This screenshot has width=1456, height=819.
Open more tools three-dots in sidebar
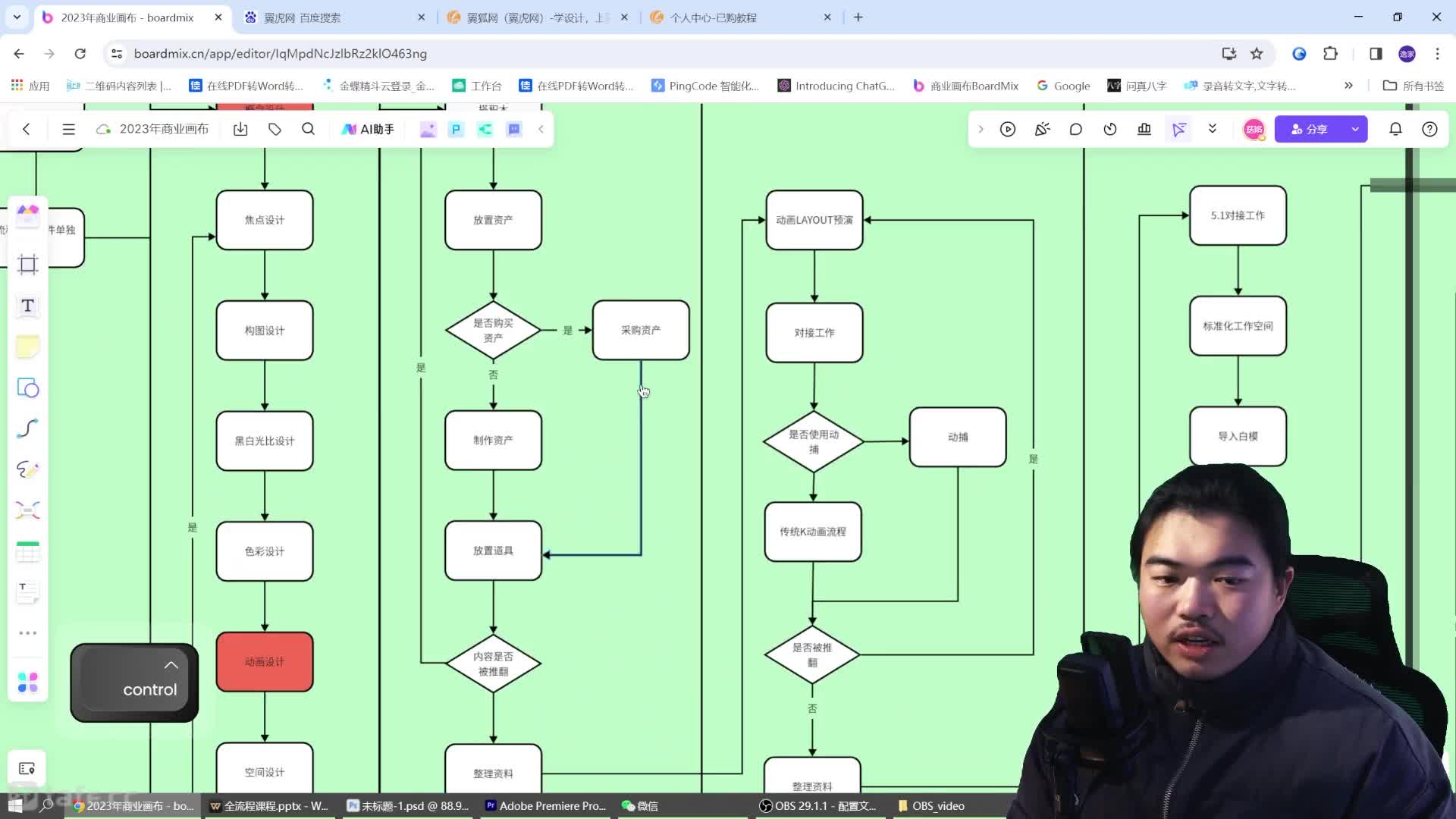[28, 633]
